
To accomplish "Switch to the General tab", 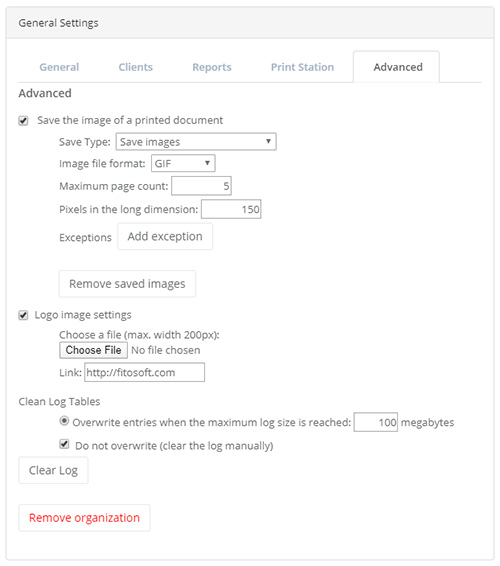I will click(x=59, y=67).
